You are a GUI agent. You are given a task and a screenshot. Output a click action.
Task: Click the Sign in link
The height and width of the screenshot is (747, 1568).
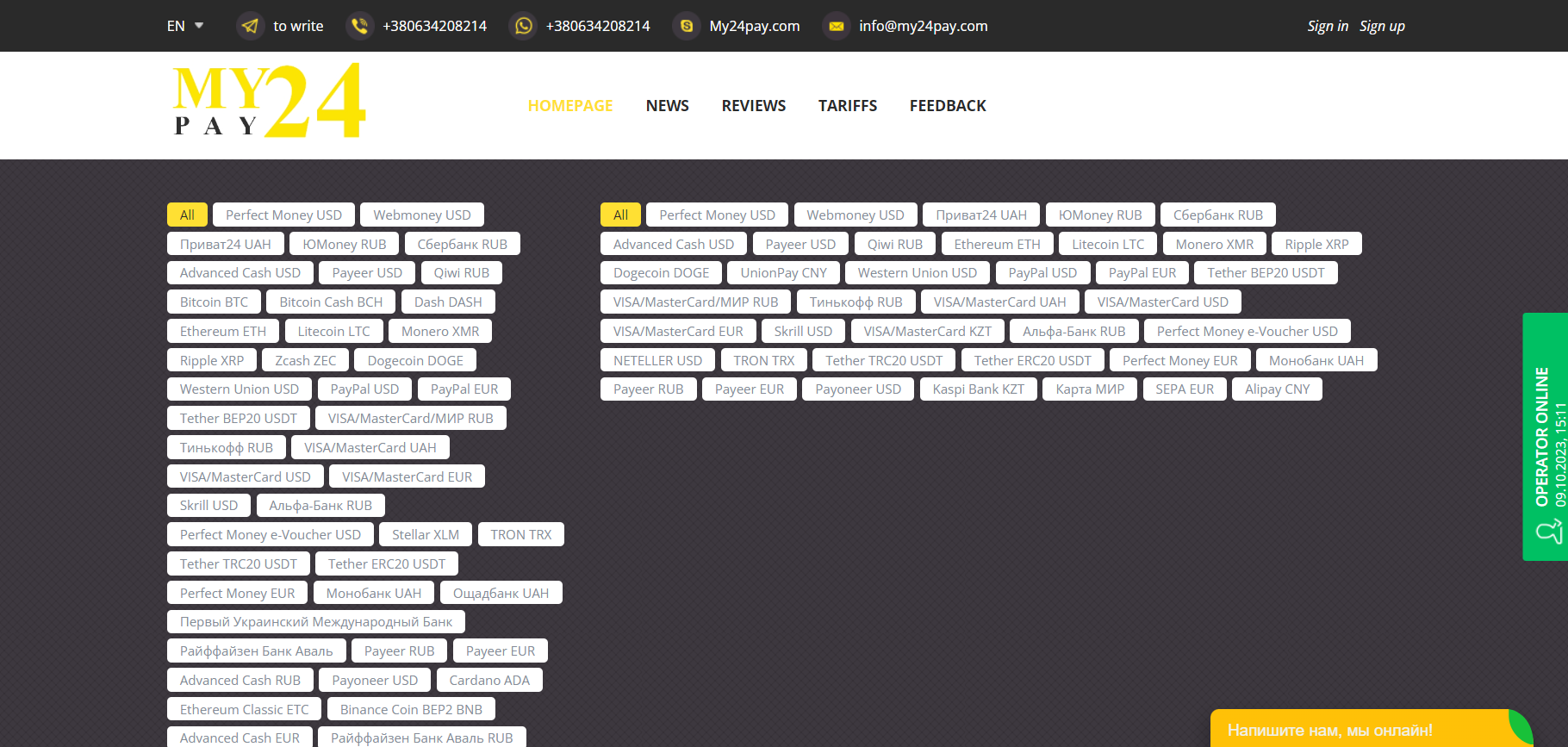[1327, 26]
